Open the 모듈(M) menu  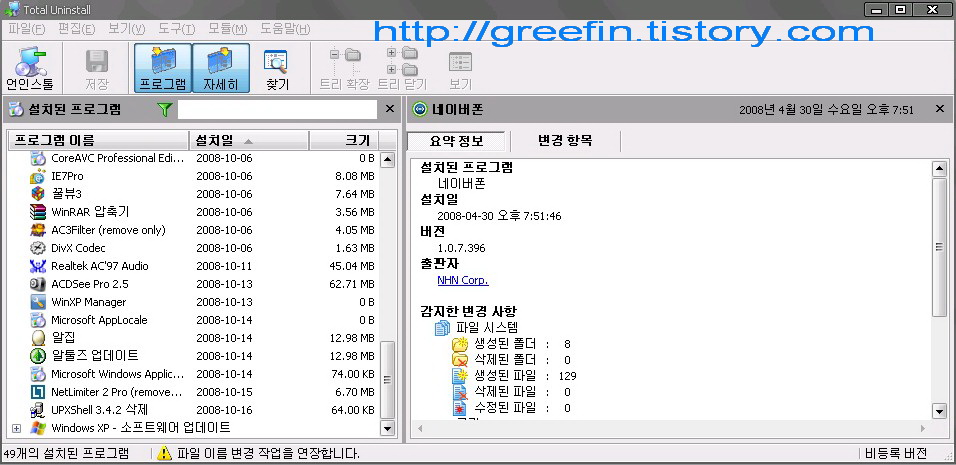coord(227,29)
